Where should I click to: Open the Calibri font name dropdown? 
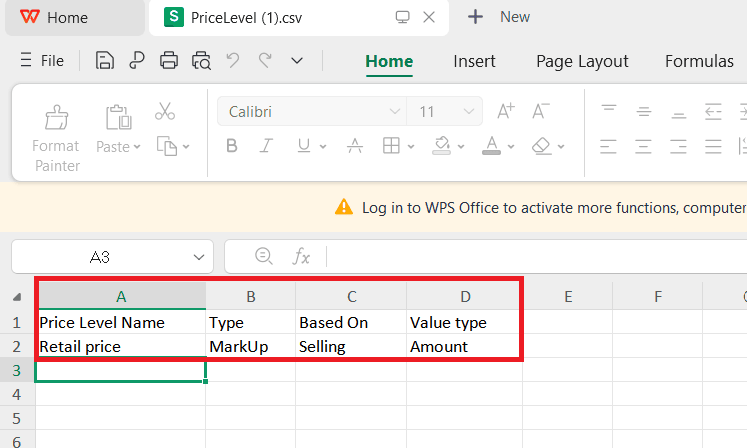pyautogui.click(x=393, y=112)
